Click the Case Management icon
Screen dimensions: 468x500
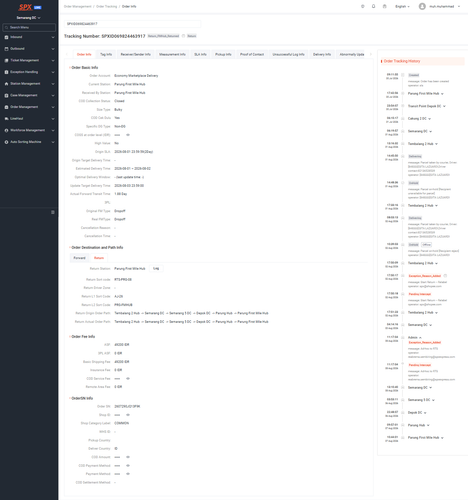tap(6, 96)
